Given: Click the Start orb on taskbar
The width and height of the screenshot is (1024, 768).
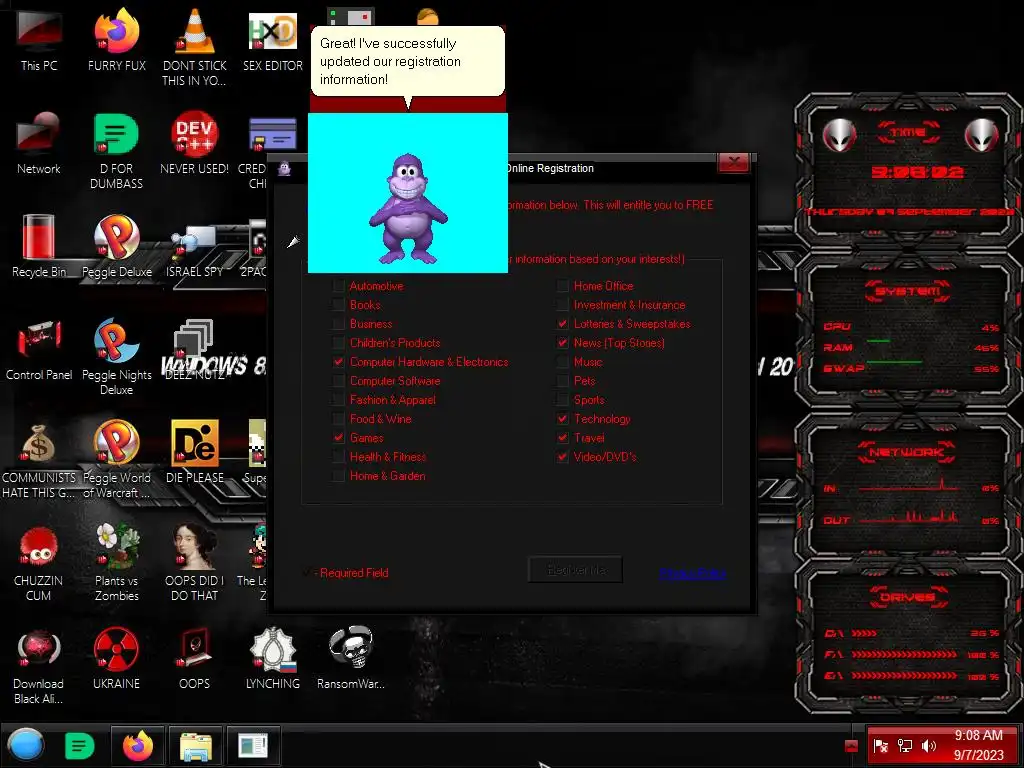Looking at the screenshot, I should (x=26, y=746).
